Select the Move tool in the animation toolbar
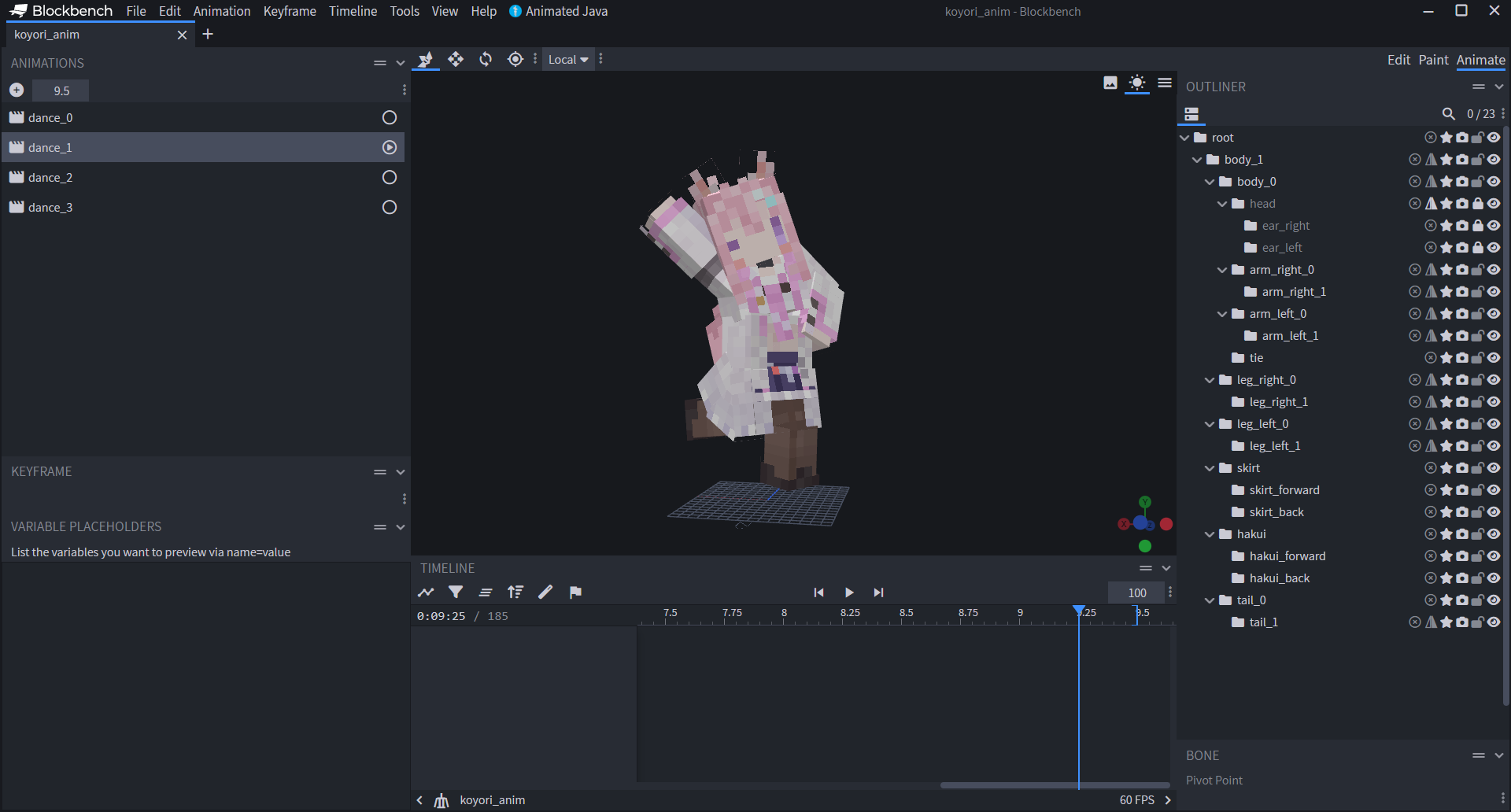This screenshot has width=1511, height=812. coord(456,59)
